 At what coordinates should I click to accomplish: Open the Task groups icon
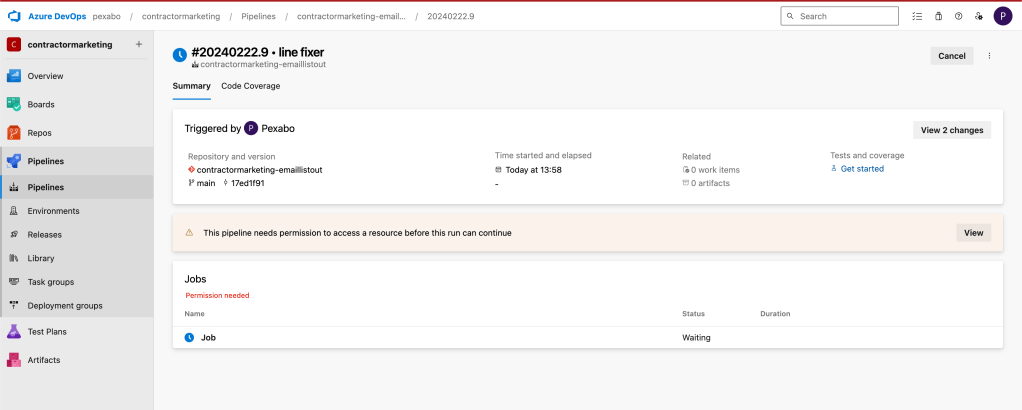click(14, 282)
